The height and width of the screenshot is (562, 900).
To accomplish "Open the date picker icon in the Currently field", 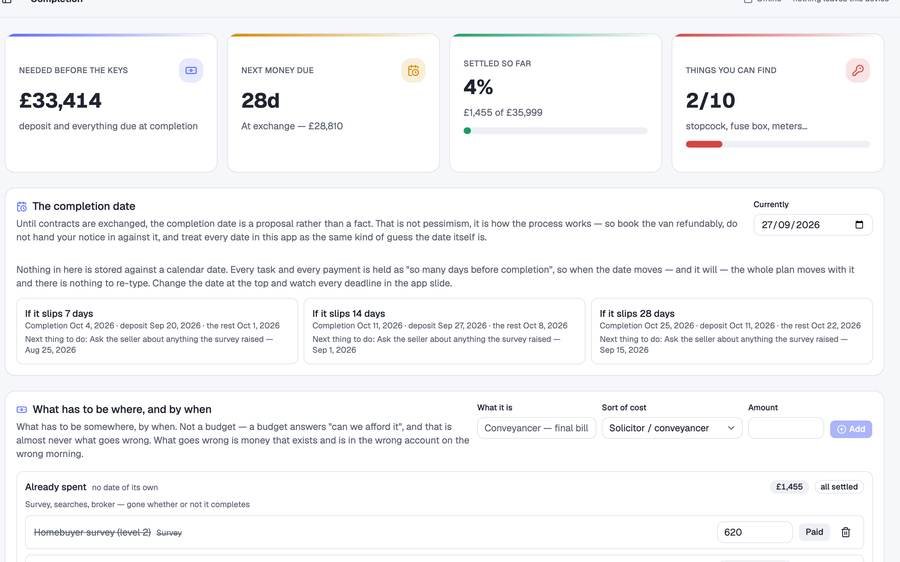I will click(859, 224).
